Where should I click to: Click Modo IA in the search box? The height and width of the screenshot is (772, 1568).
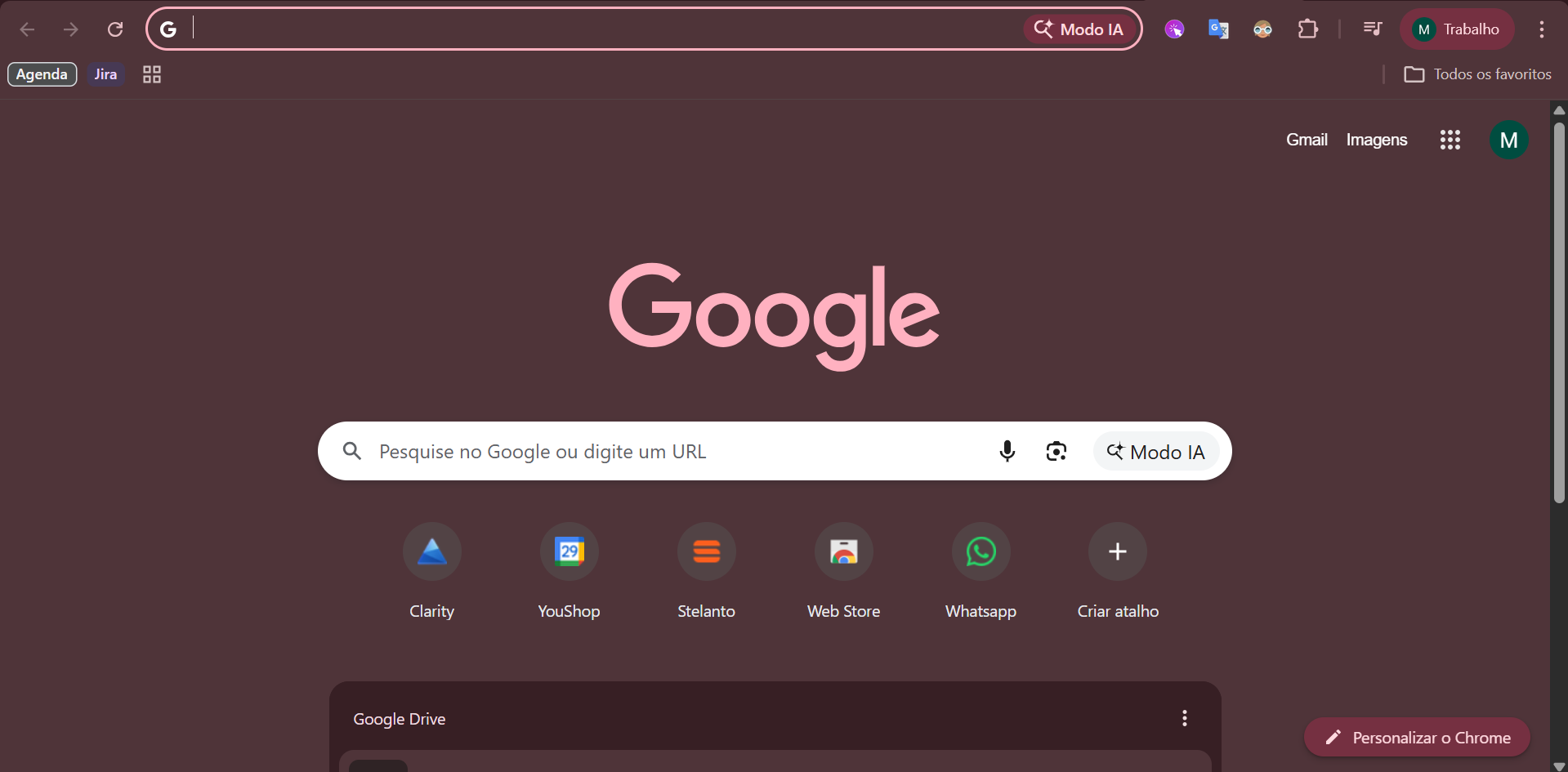click(1156, 452)
